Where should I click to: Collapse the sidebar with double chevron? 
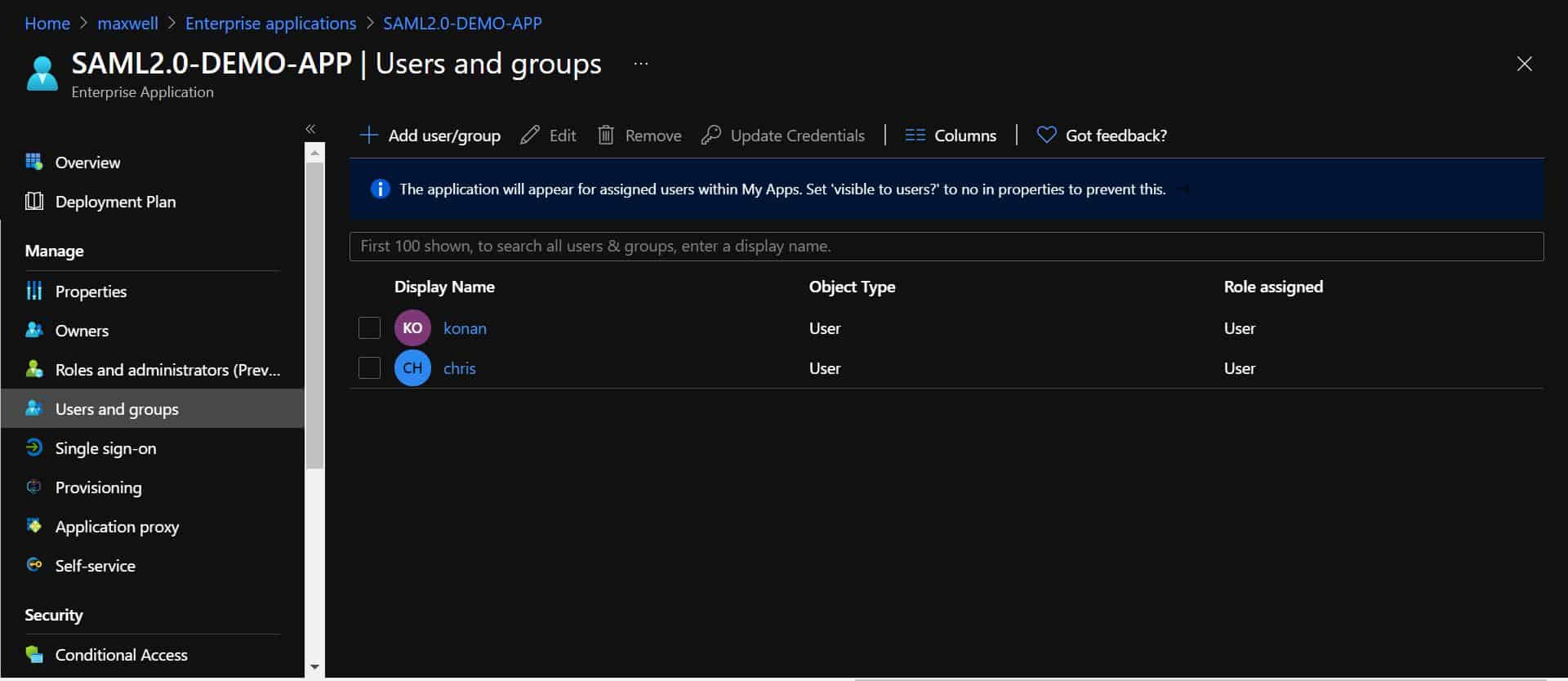pyautogui.click(x=310, y=129)
